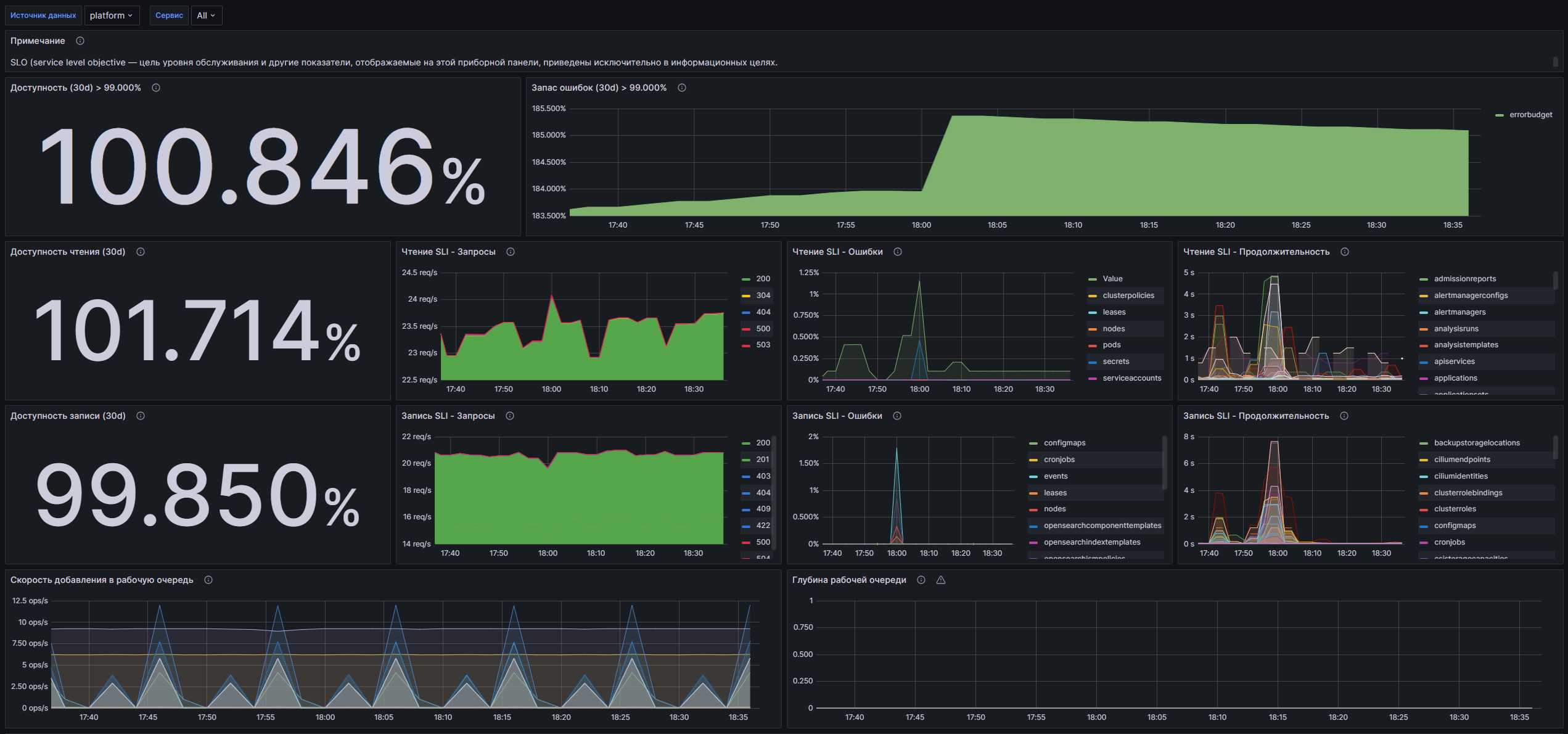Click Источник данных variable label
Viewport: 1568px width, 734px height.
(x=43, y=15)
